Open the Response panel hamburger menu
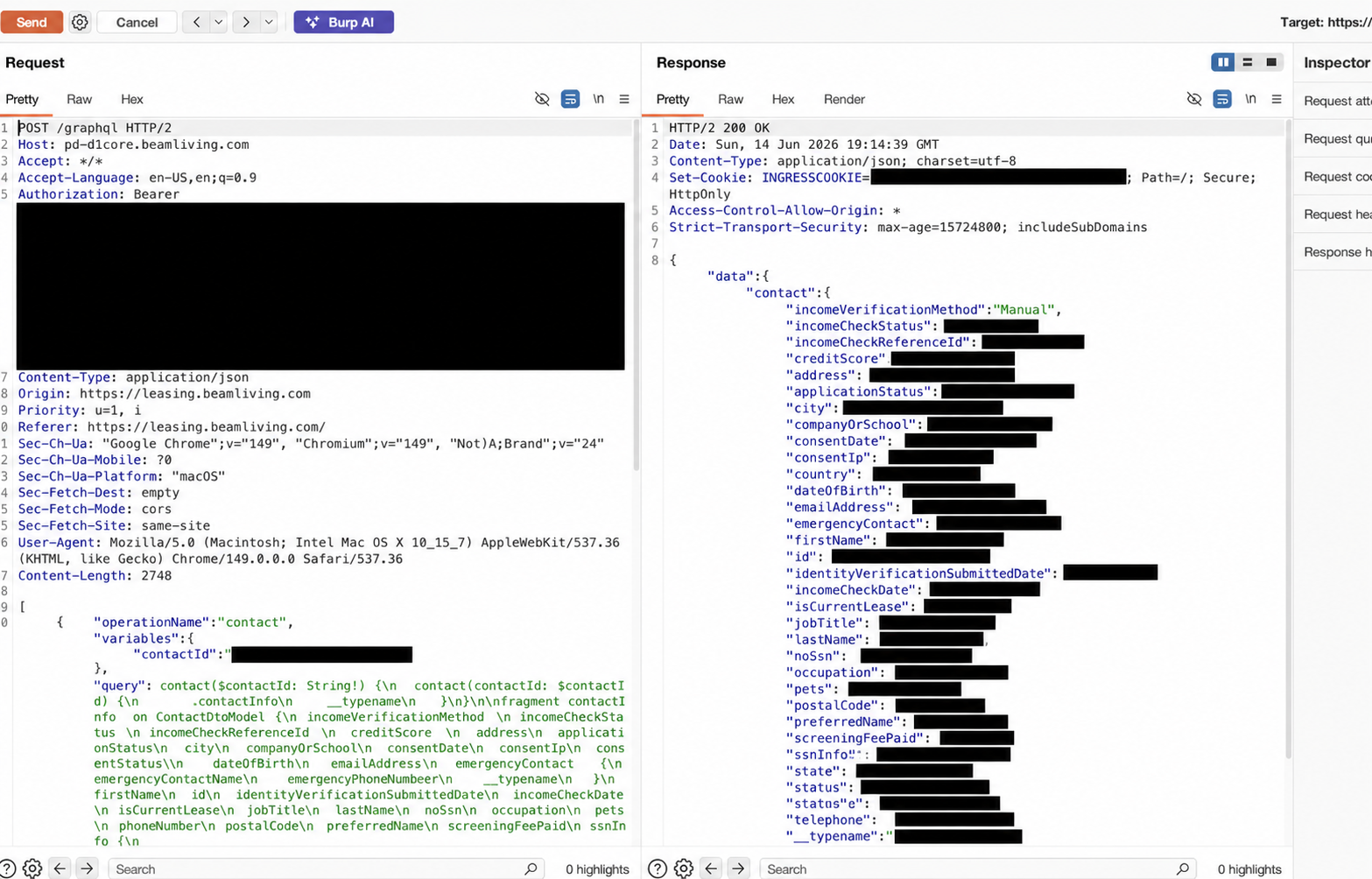The image size is (1372, 879). point(1277,99)
